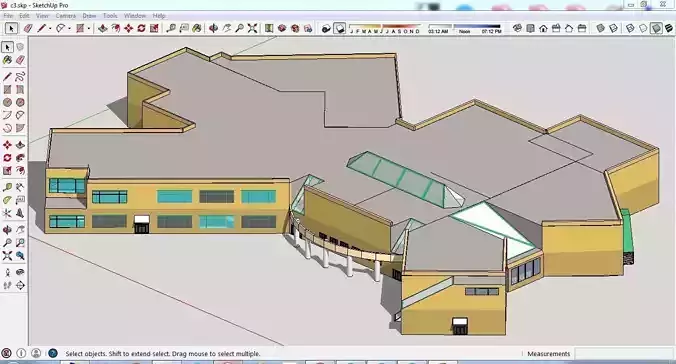Viewport: 676px width, 364px height.
Task: Select the Zoom Window tool in left palette
Action: tap(20, 243)
